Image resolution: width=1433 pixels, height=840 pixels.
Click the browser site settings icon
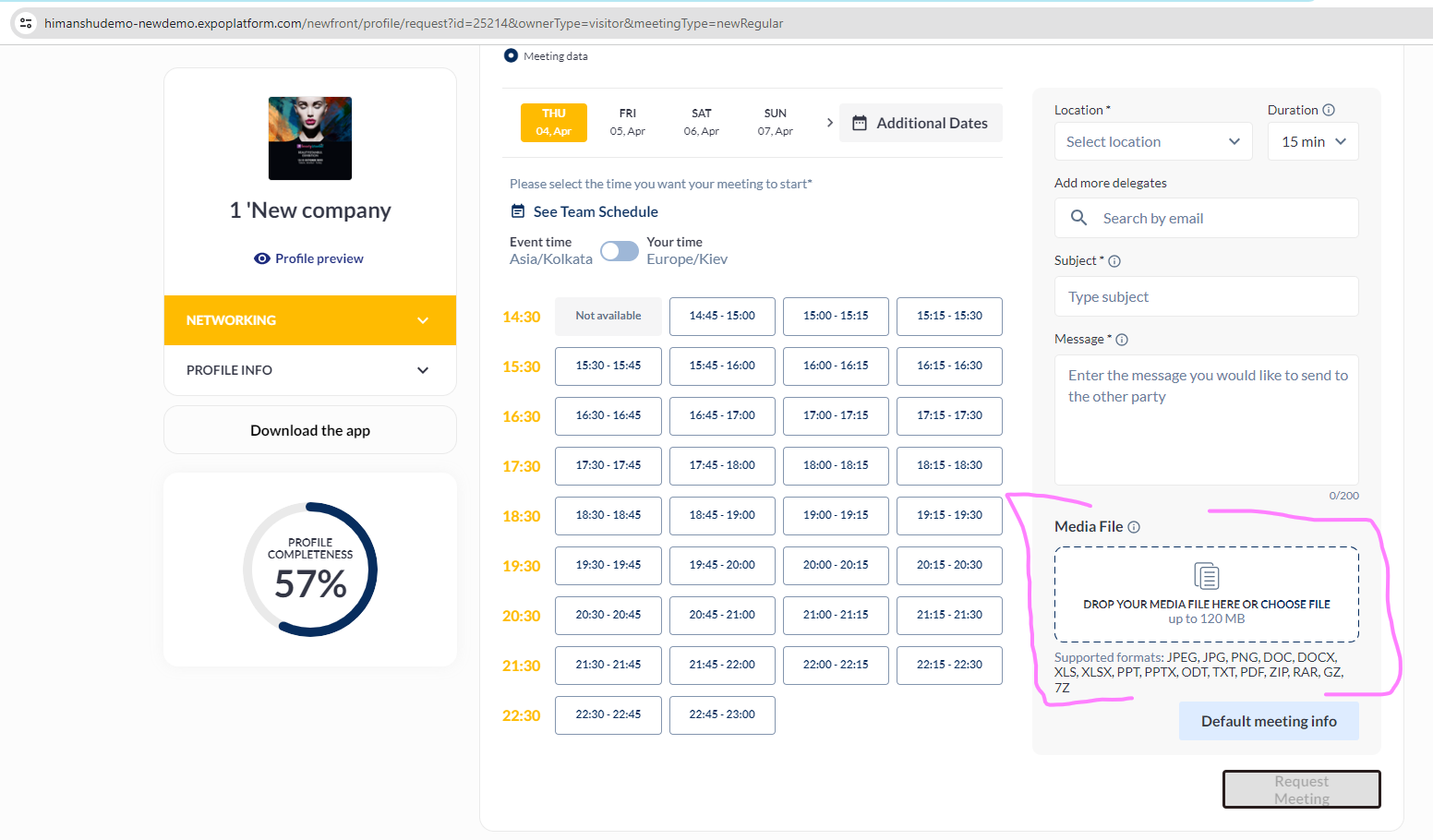coord(26,23)
